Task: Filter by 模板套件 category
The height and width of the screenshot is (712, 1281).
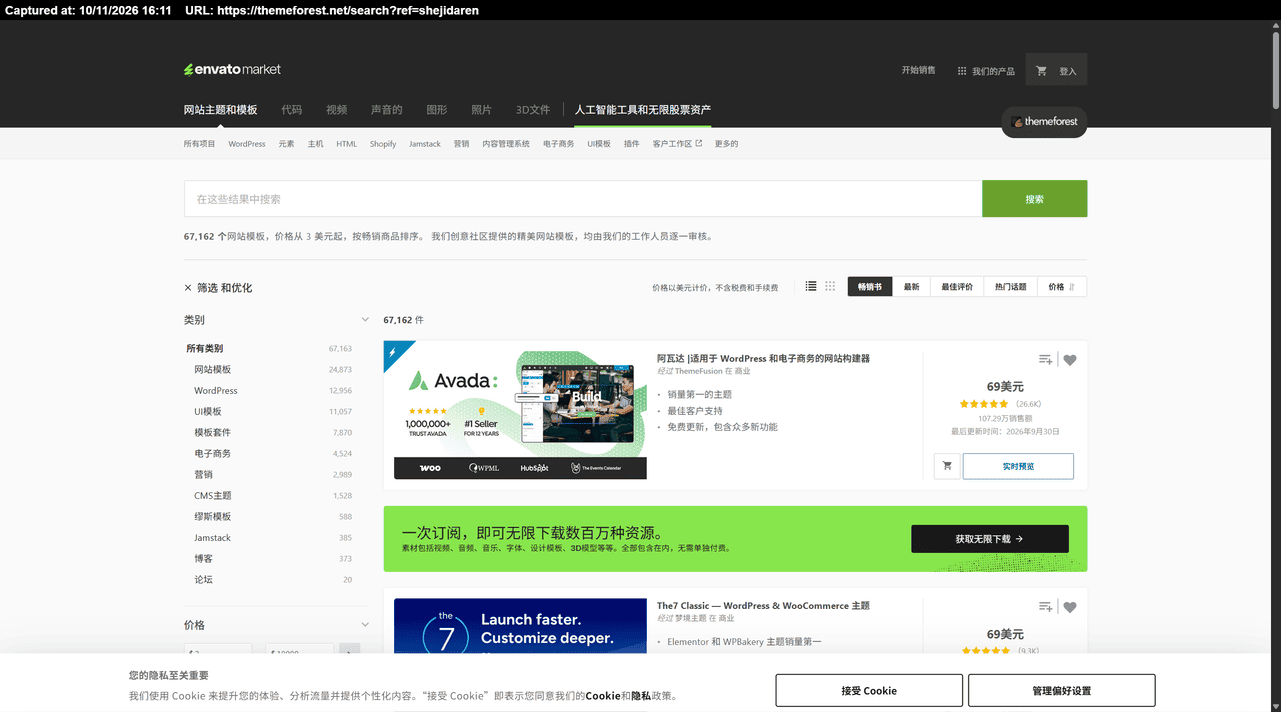Action: pyautogui.click(x=212, y=433)
